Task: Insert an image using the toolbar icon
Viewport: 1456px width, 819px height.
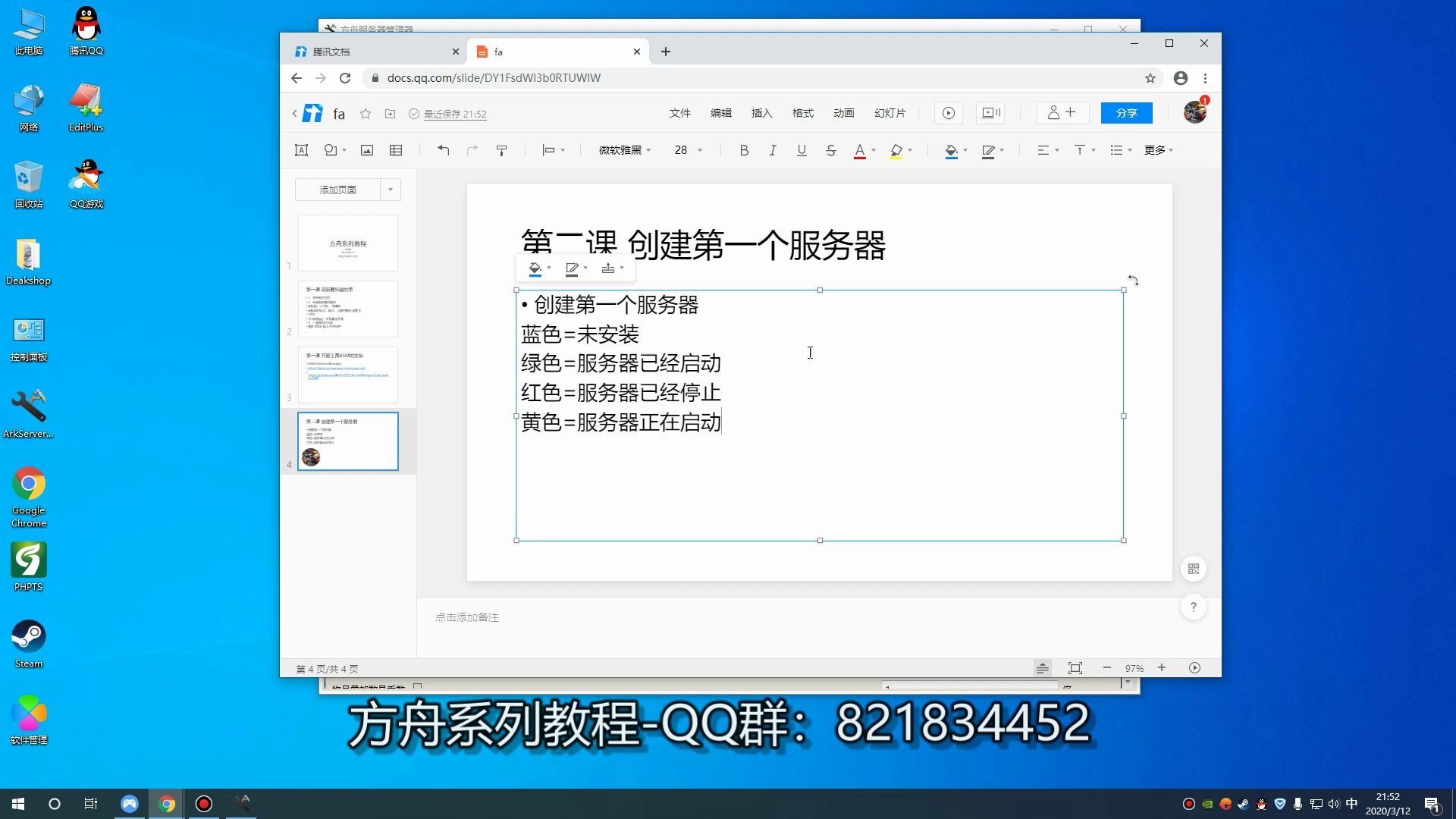Action: [366, 150]
